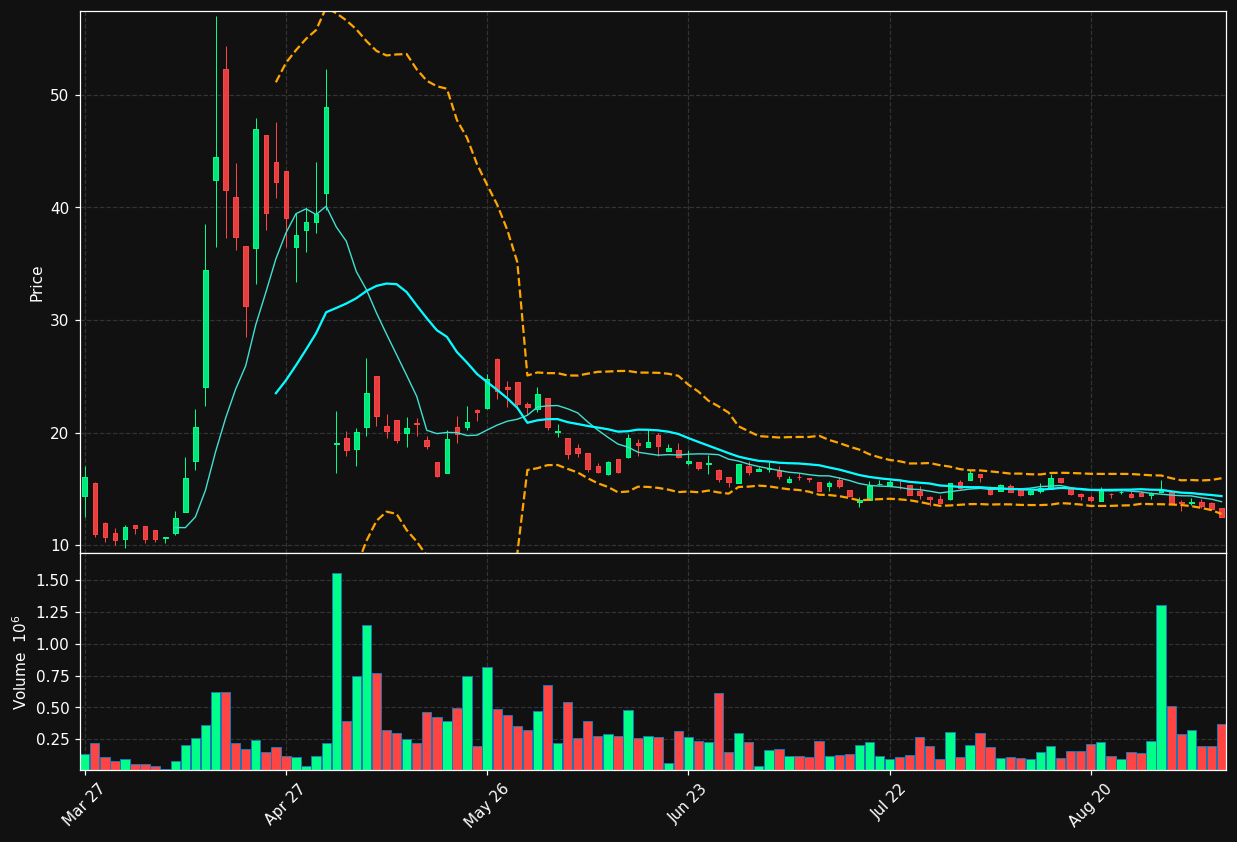The height and width of the screenshot is (842, 1237).
Task: Click the 0.50 volume axis label
Action: tap(52, 708)
